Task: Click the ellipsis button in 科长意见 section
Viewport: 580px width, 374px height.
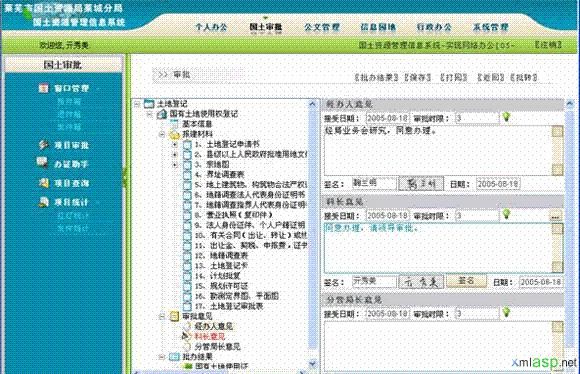Action: [555, 216]
